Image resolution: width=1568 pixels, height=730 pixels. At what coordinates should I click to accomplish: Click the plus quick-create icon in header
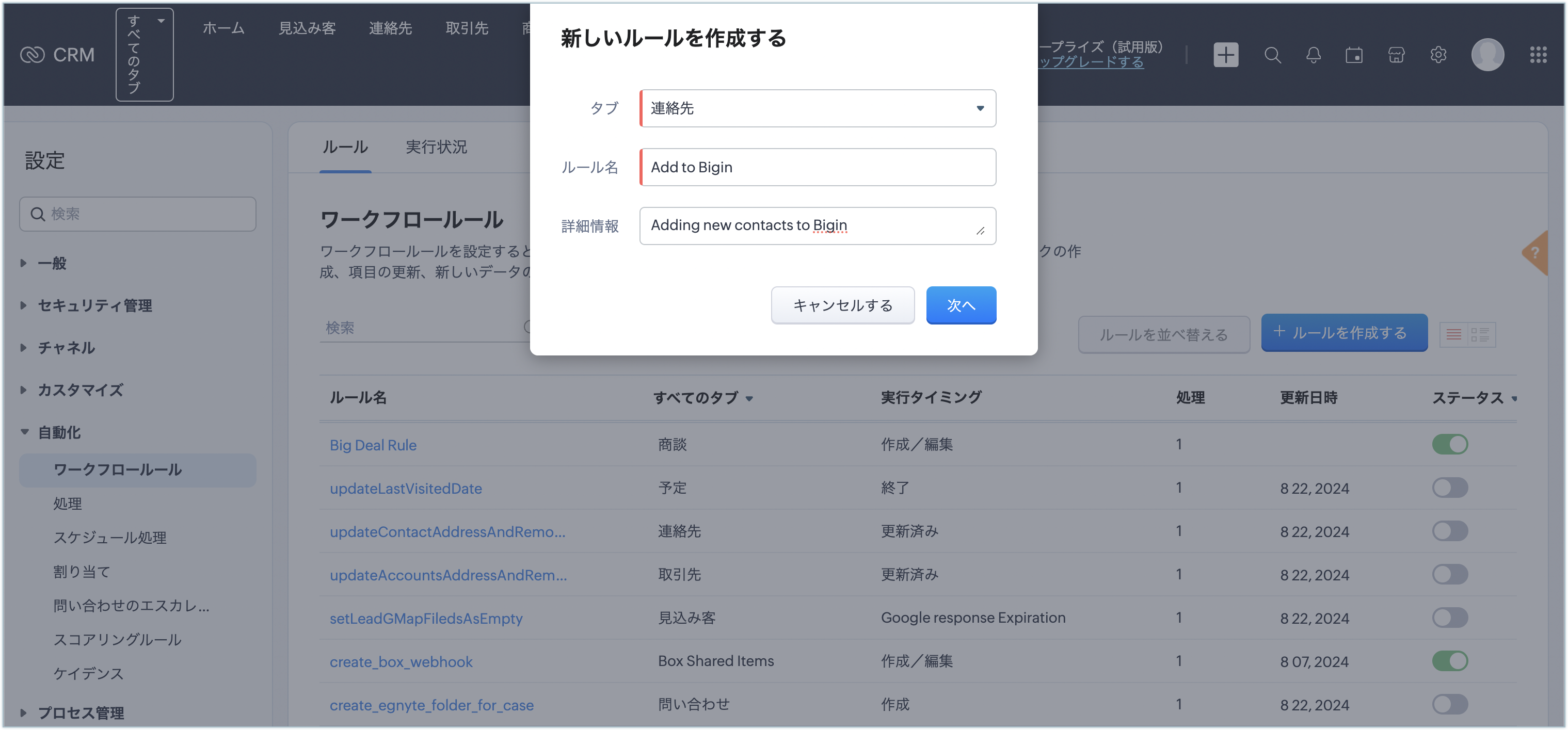point(1225,55)
